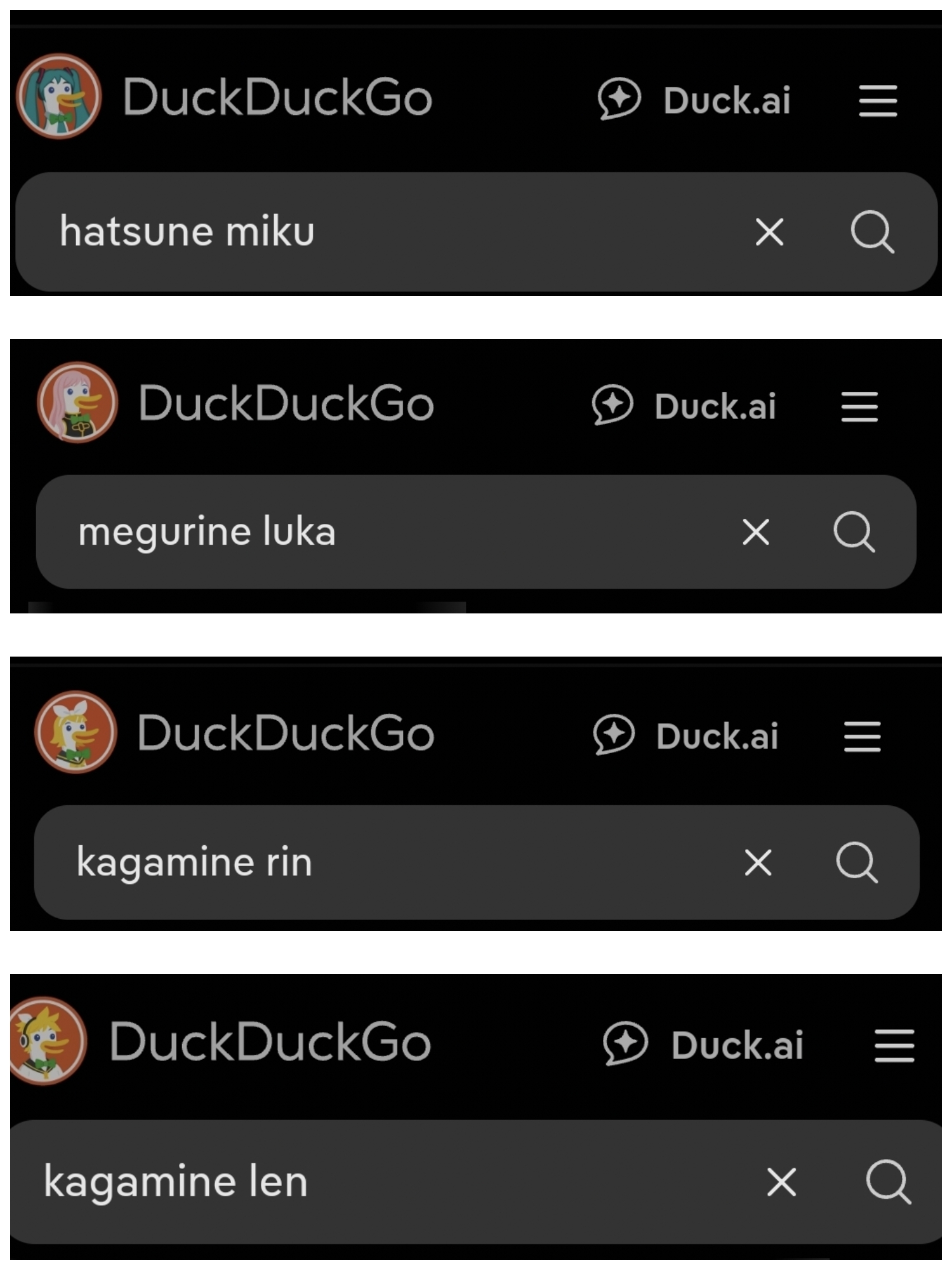This screenshot has height=1270, width=952.
Task: Click the Kagamine Len duck logo
Action: (x=46, y=1041)
